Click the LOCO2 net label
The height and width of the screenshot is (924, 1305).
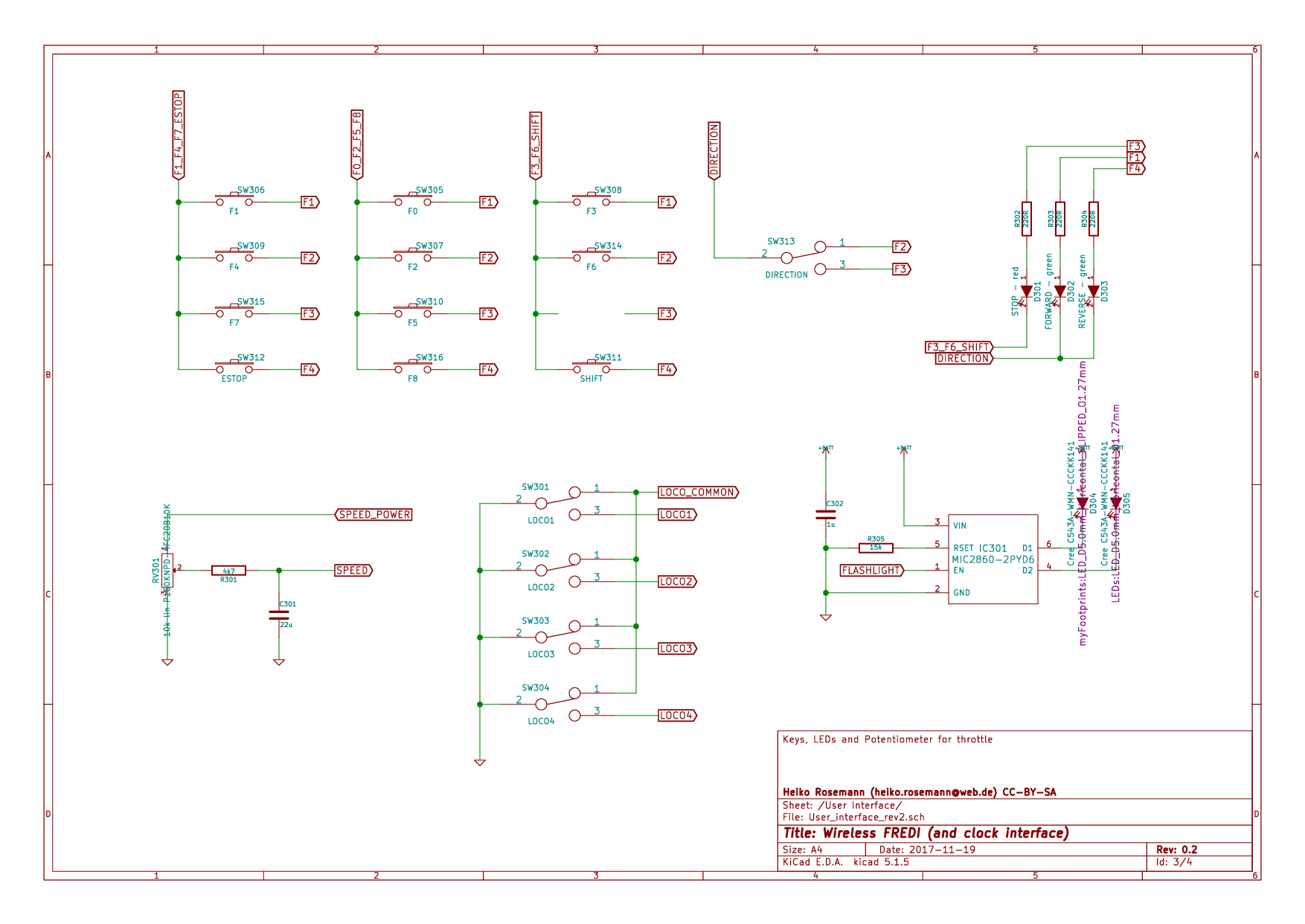click(678, 581)
